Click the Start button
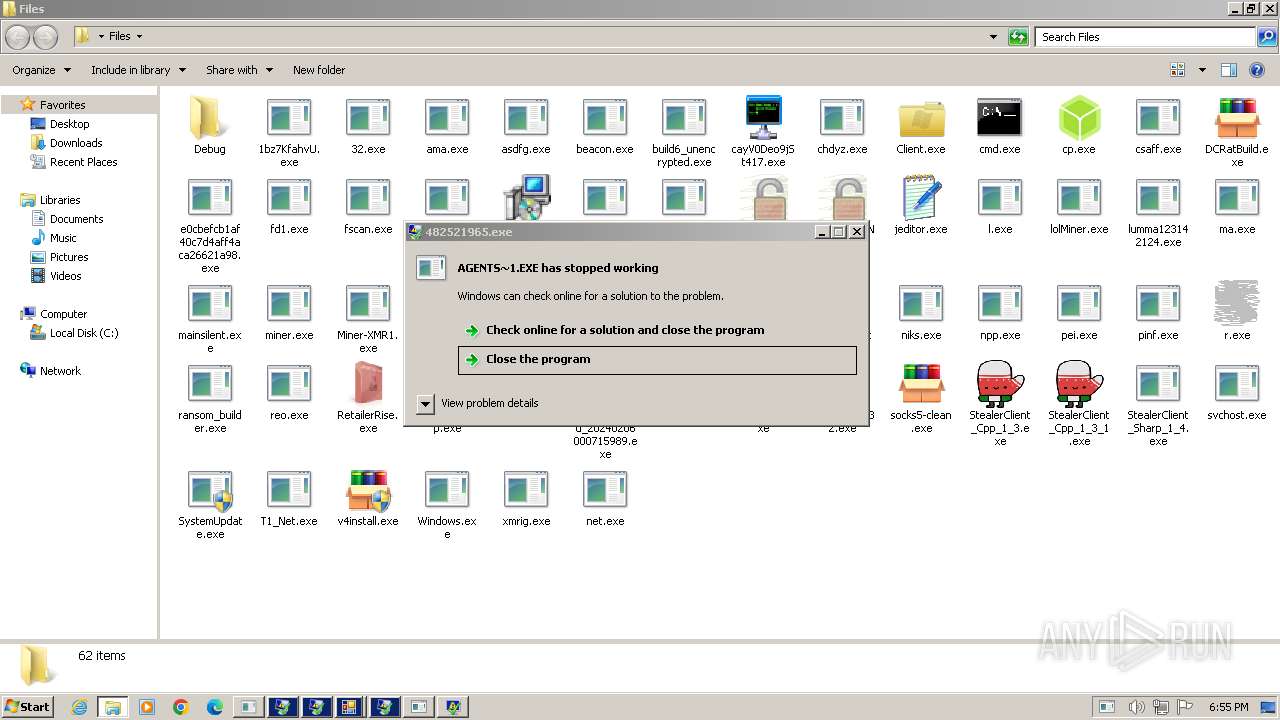Viewport: 1280px width, 720px height. coord(28,707)
